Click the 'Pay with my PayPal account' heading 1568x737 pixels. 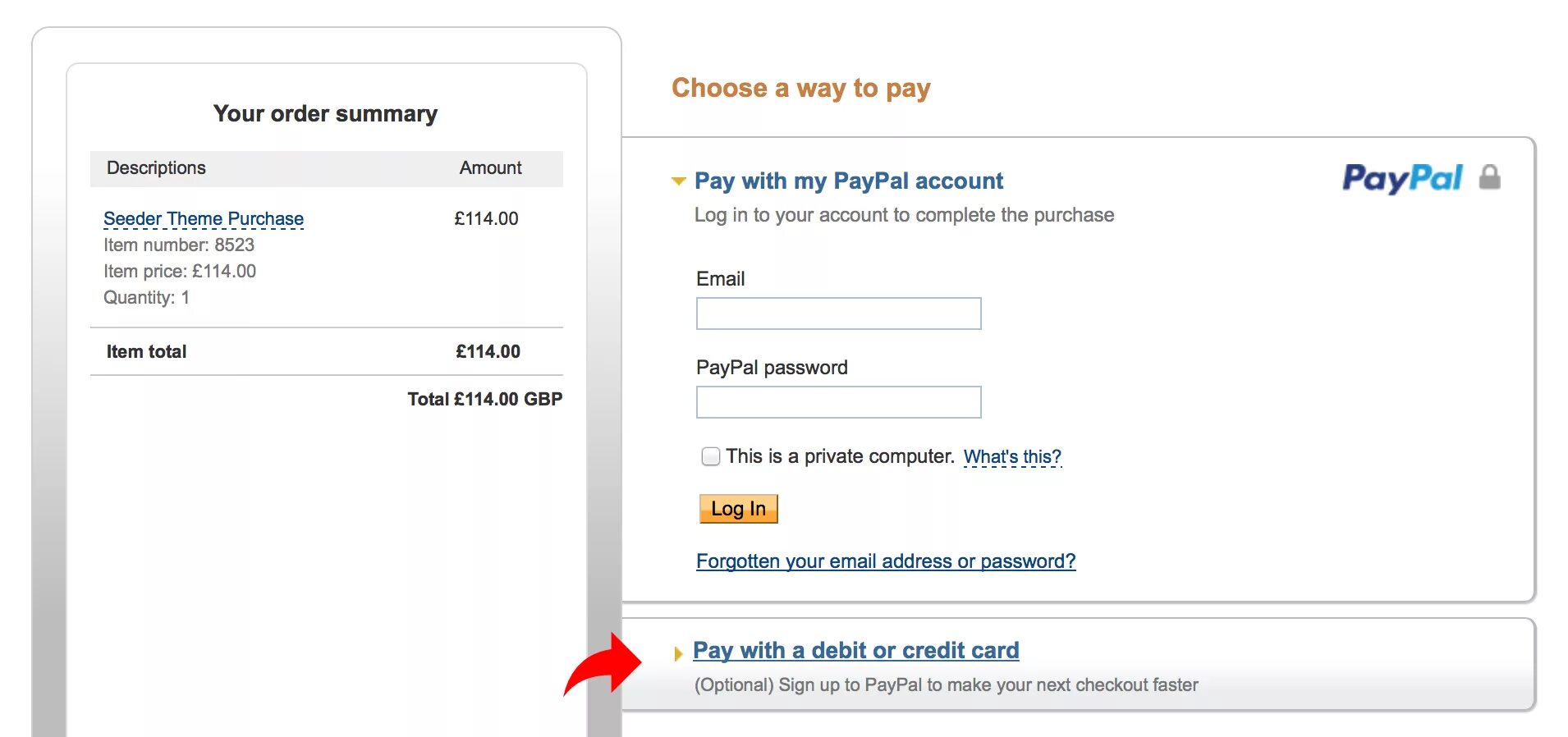tap(848, 181)
